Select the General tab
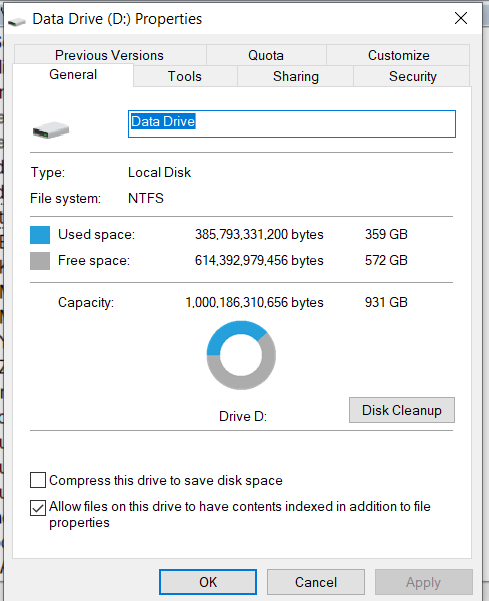The height and width of the screenshot is (601, 489). point(73,75)
